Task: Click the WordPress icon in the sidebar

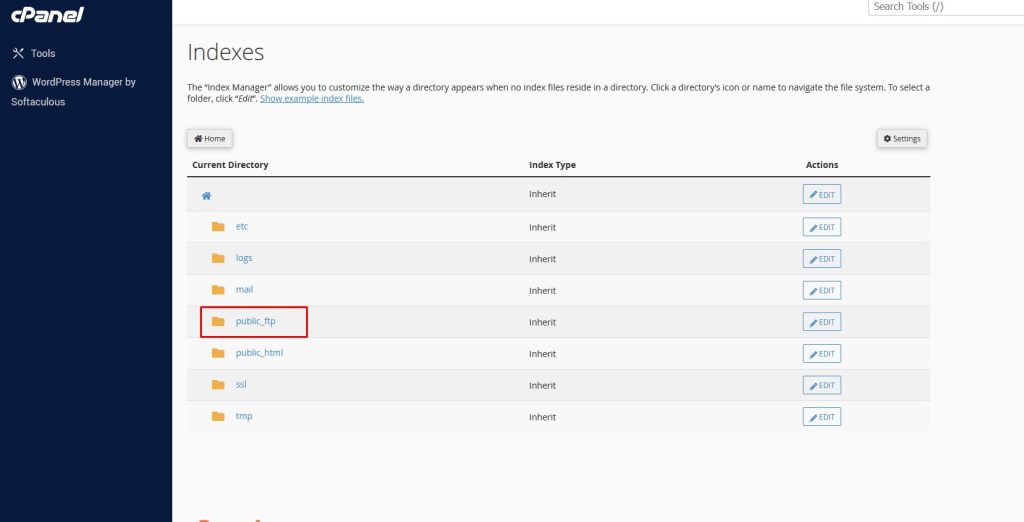Action: pyautogui.click(x=18, y=83)
